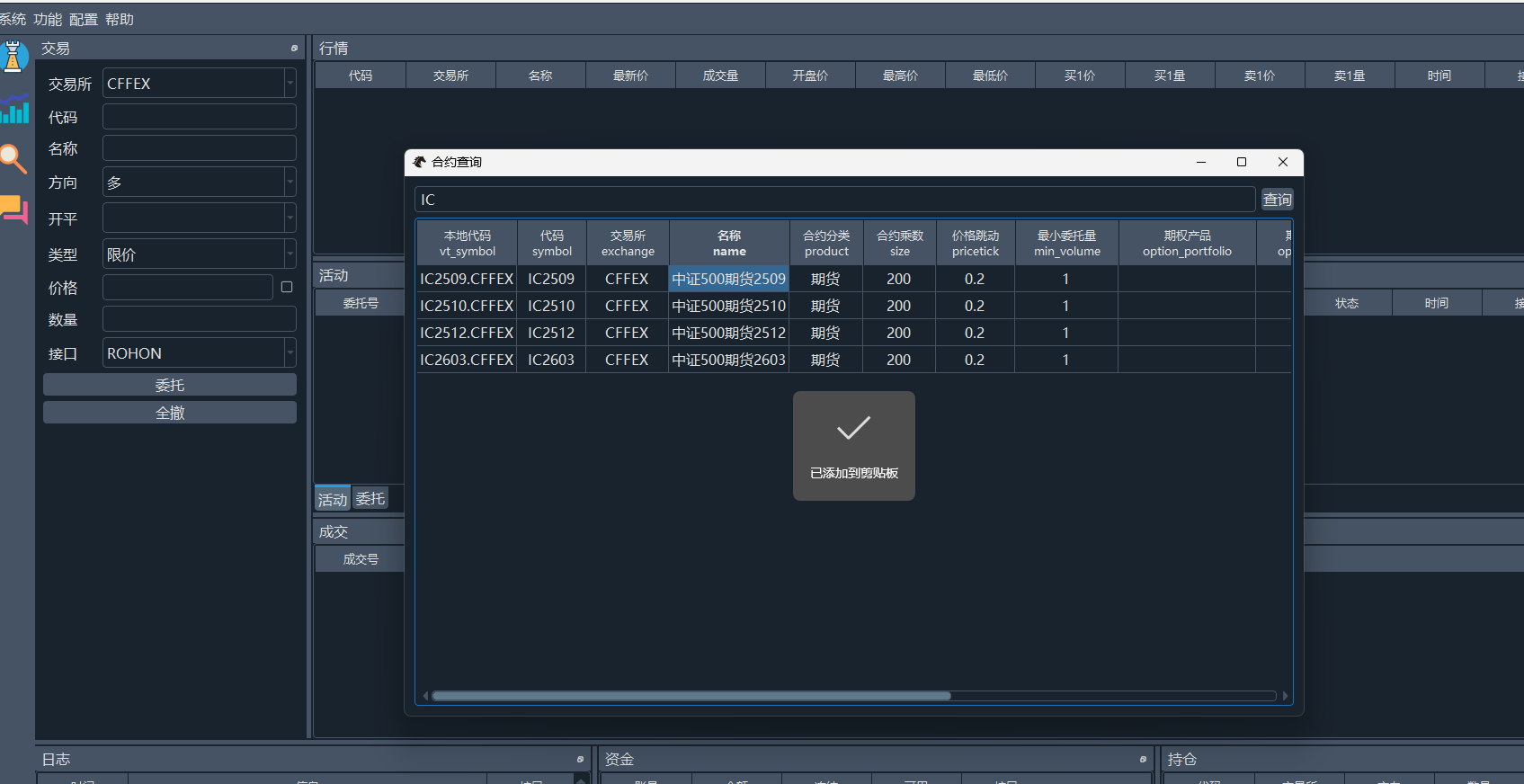Float the 资金 panel with its dock icon
The height and width of the screenshot is (784, 1524).
1143,760
